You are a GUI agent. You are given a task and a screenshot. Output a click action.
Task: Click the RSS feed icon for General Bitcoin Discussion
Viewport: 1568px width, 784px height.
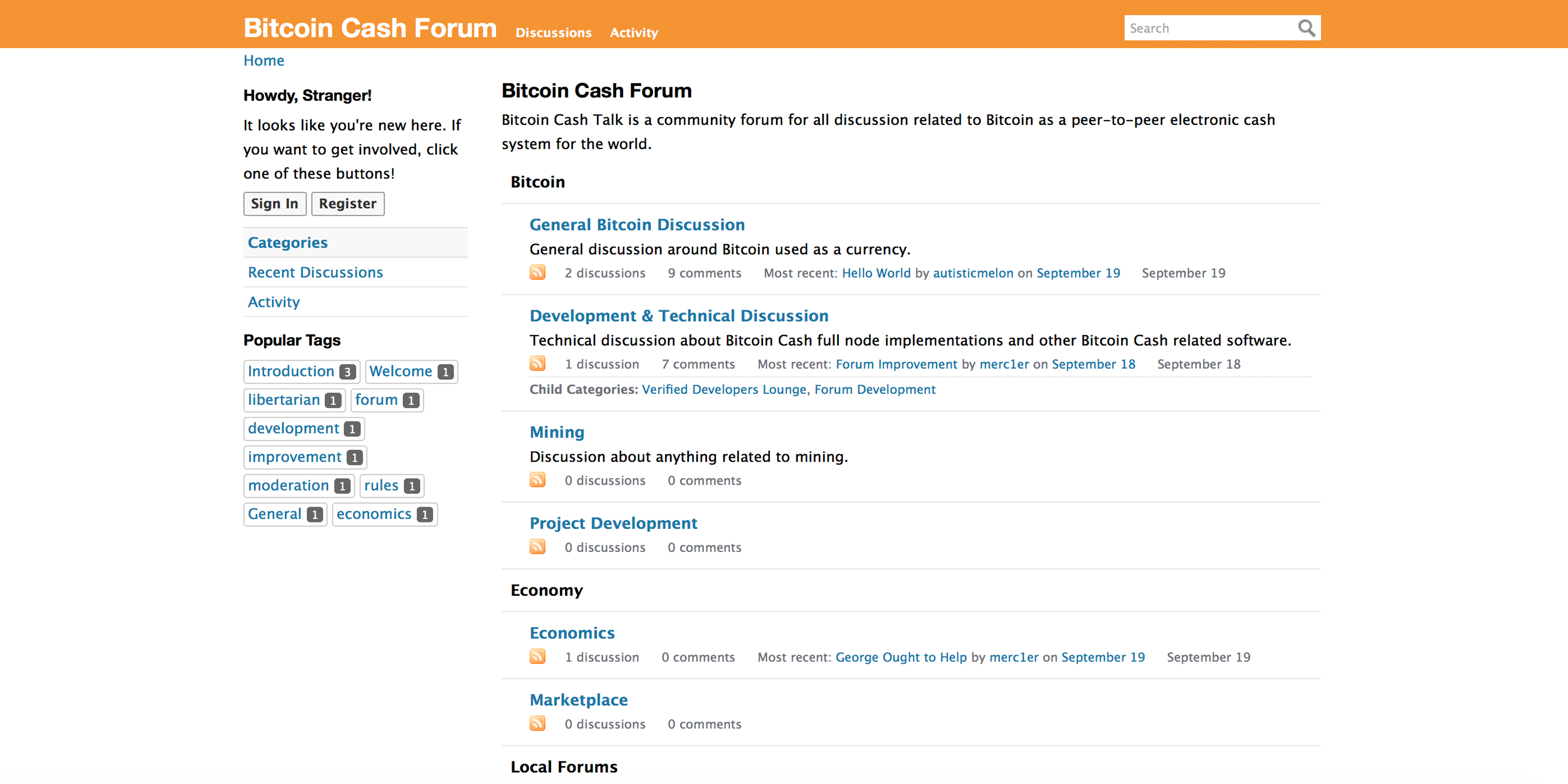click(x=538, y=273)
